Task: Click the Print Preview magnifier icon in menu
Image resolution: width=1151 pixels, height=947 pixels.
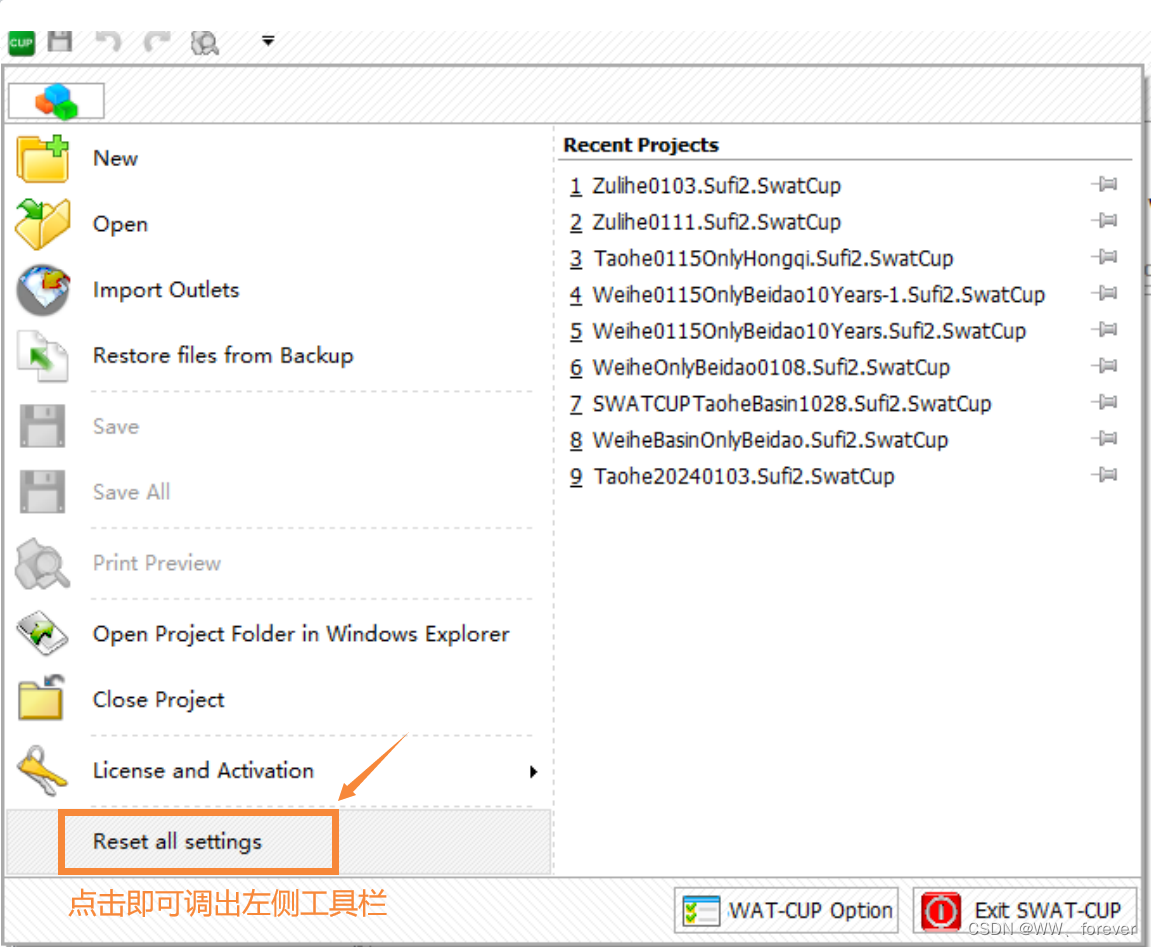Action: [42, 564]
